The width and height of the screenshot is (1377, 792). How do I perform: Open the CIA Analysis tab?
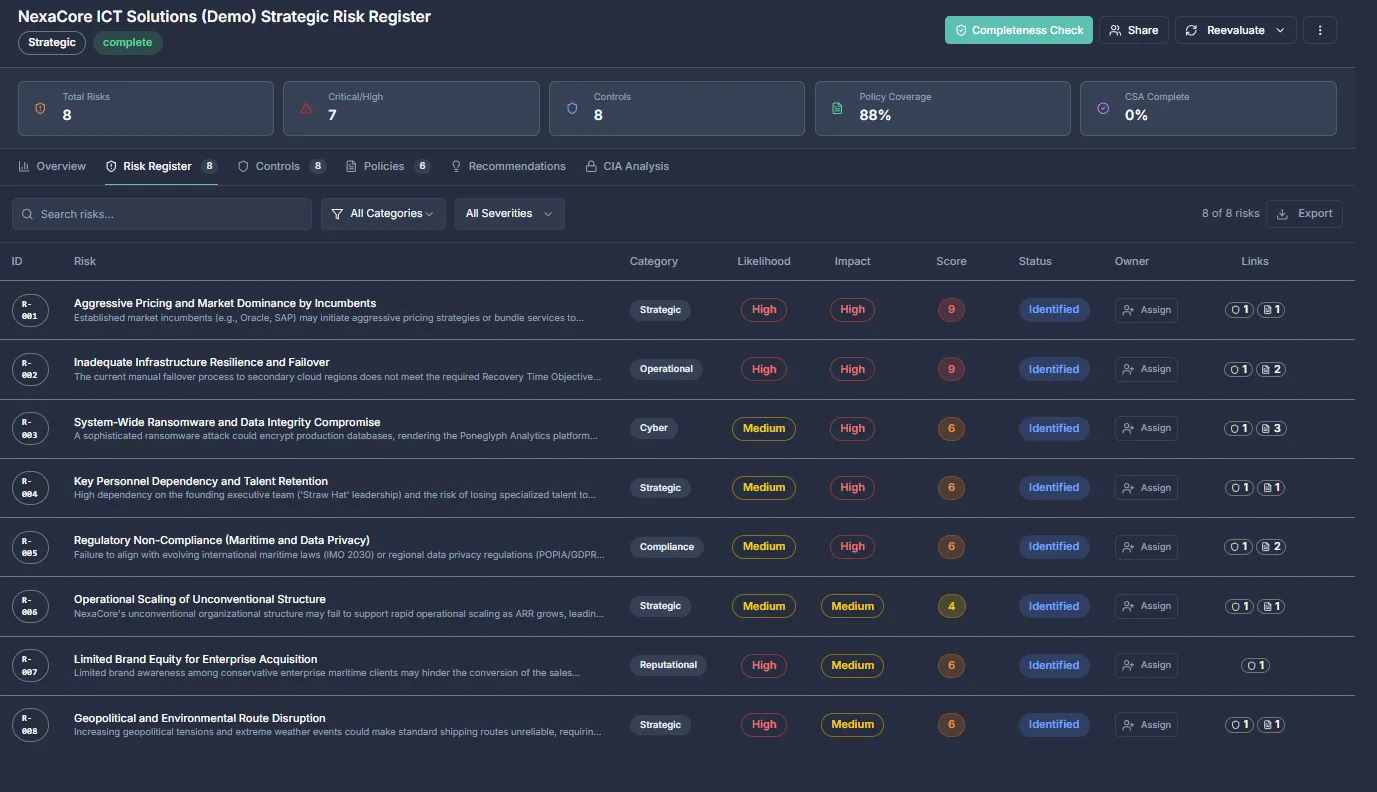click(x=627, y=166)
